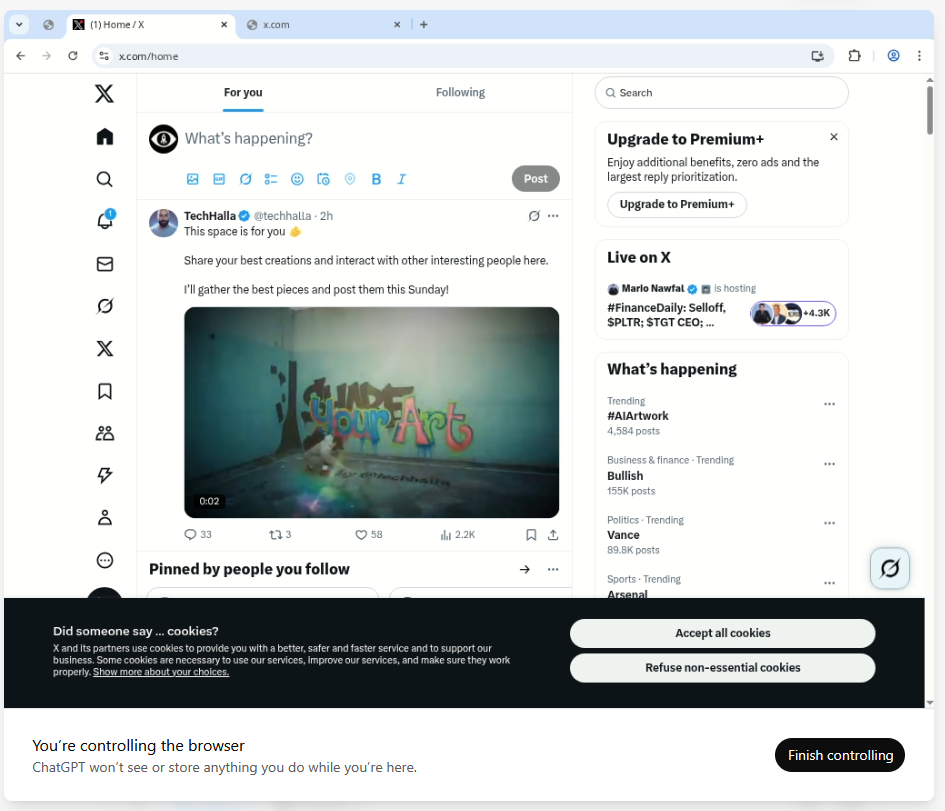Go back in browser
The image size is (945, 811).
(20, 56)
